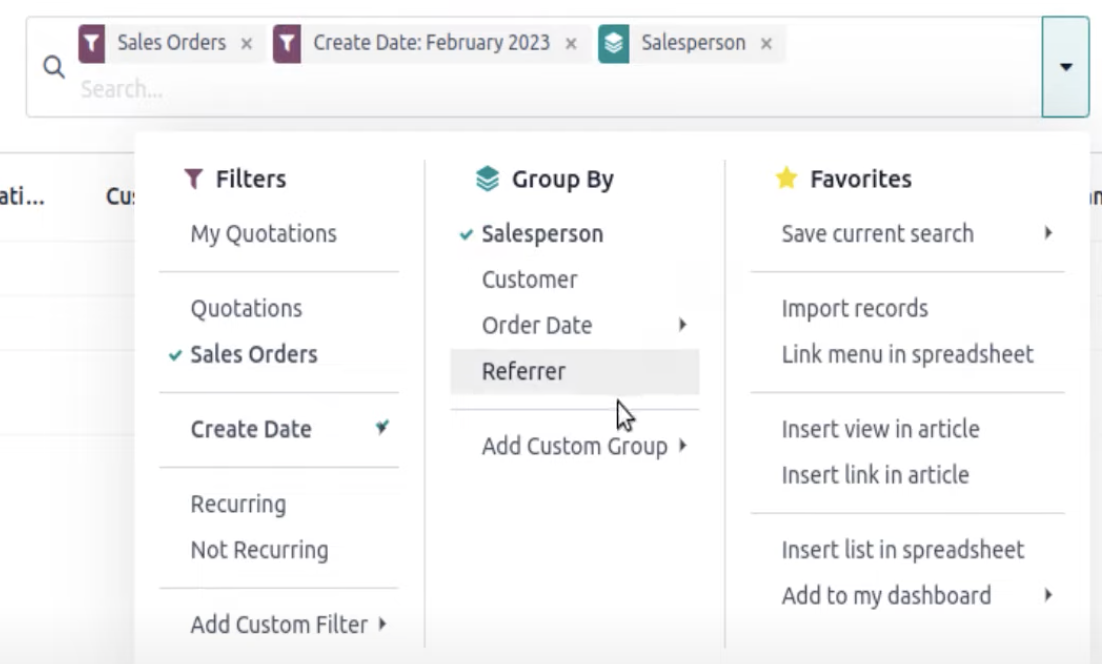This screenshot has width=1102, height=664.
Task: Click the Group By layers icon
Action: point(487,179)
